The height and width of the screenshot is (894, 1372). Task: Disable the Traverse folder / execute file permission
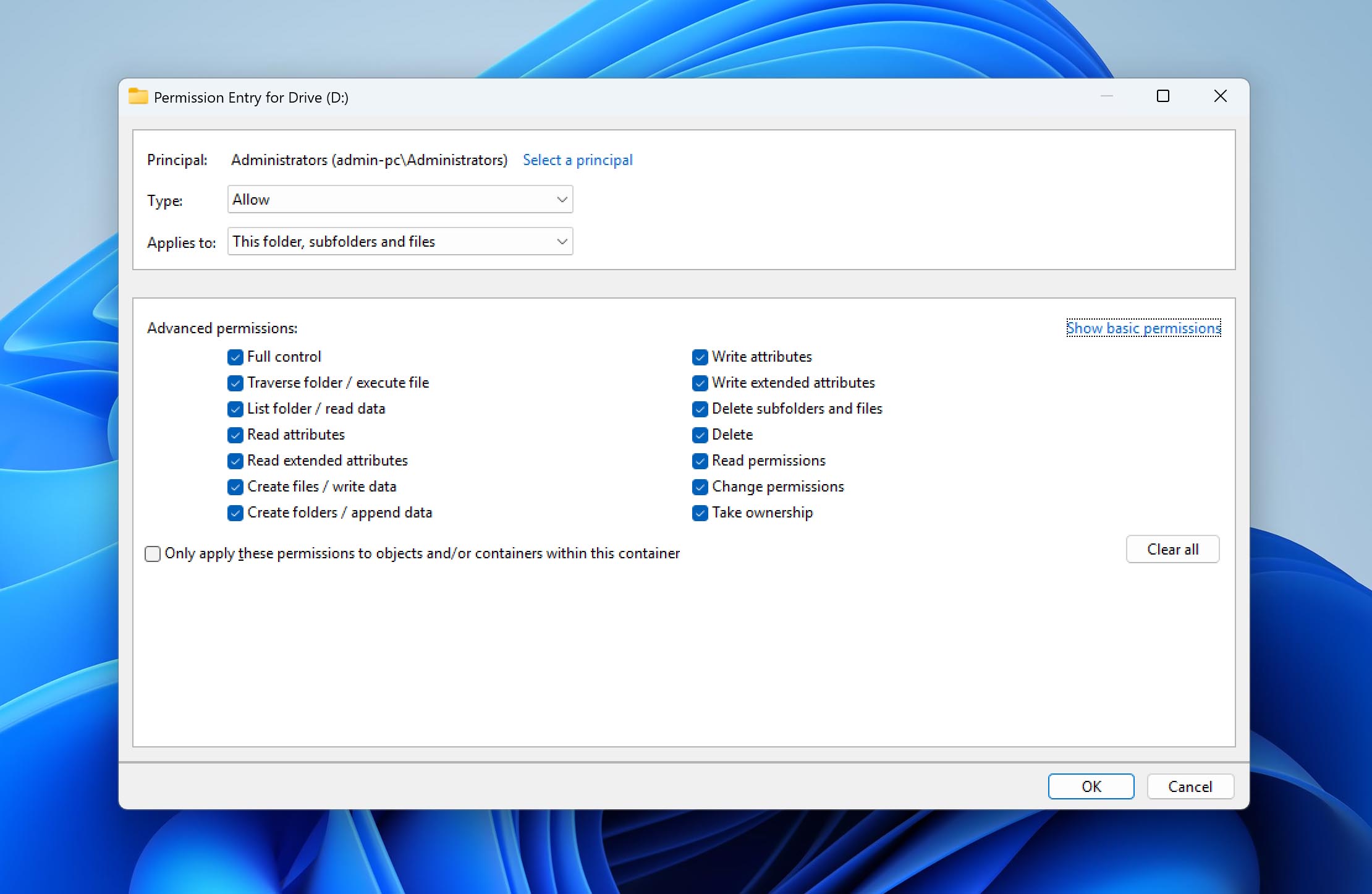click(x=235, y=383)
